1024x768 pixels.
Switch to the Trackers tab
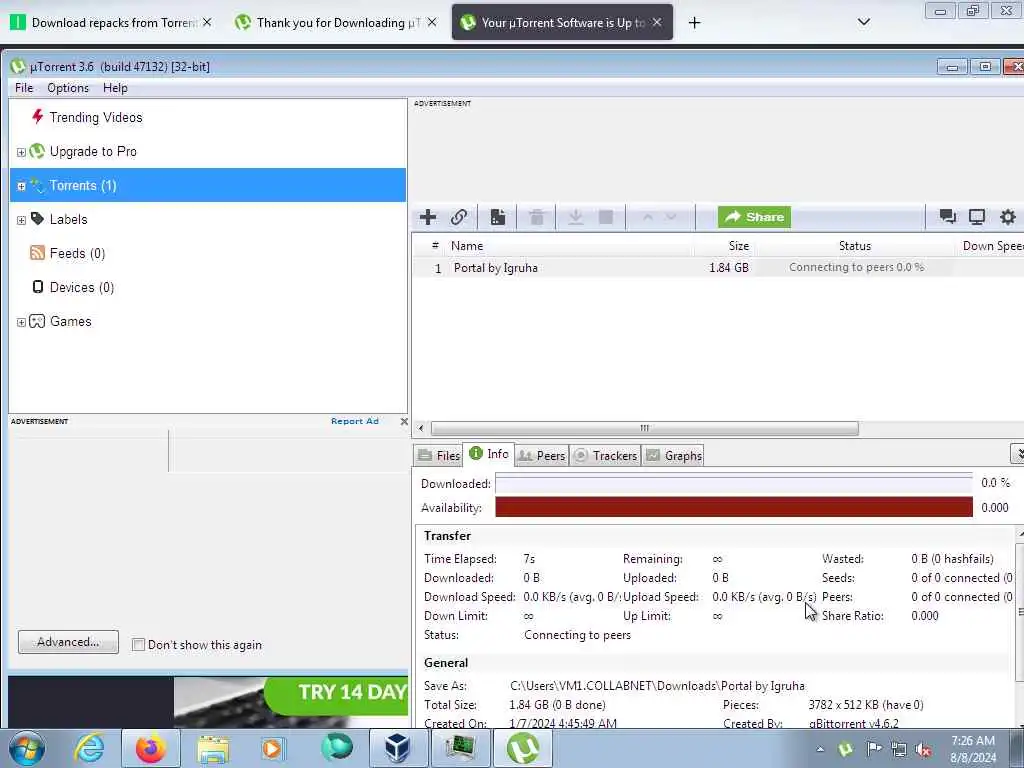click(605, 456)
